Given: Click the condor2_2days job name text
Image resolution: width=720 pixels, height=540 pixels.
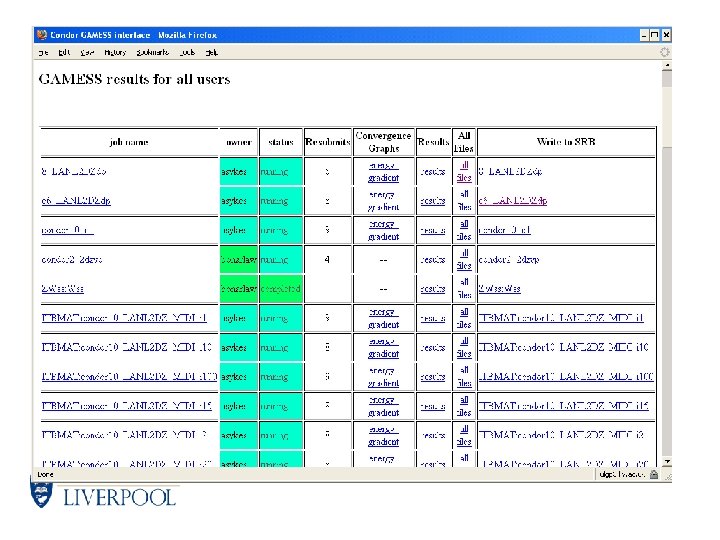Looking at the screenshot, I should pos(72,259).
